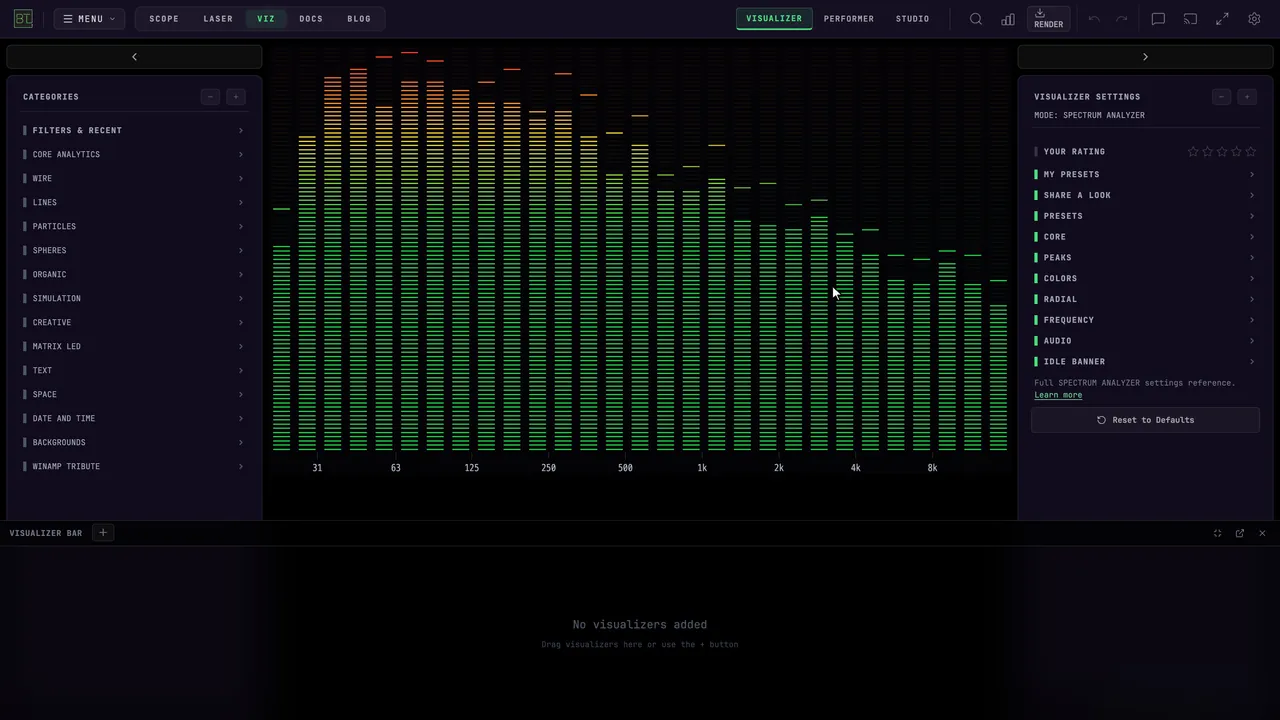The height and width of the screenshot is (720, 1280).
Task: Open the Blog tab
Action: coord(359,19)
